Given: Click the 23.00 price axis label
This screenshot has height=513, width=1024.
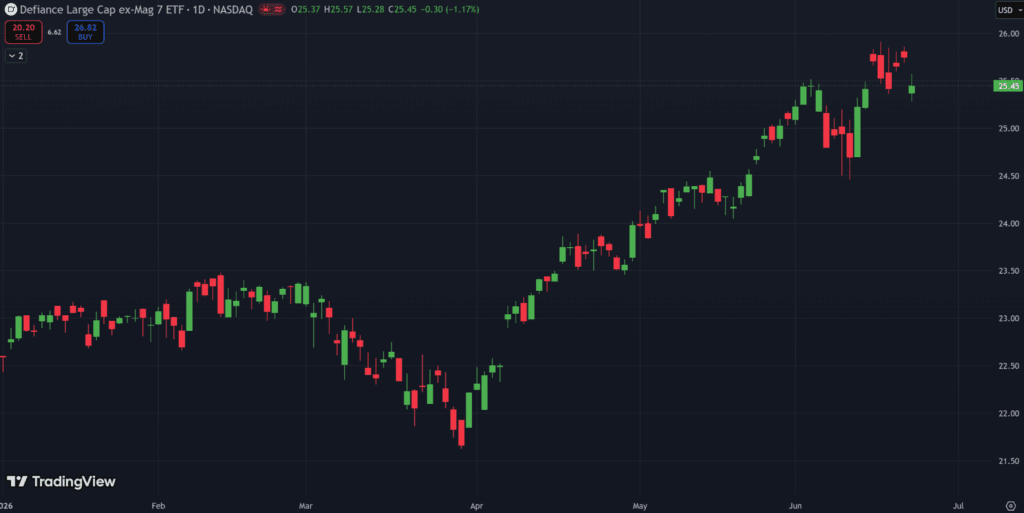Looking at the screenshot, I should (x=1008, y=319).
